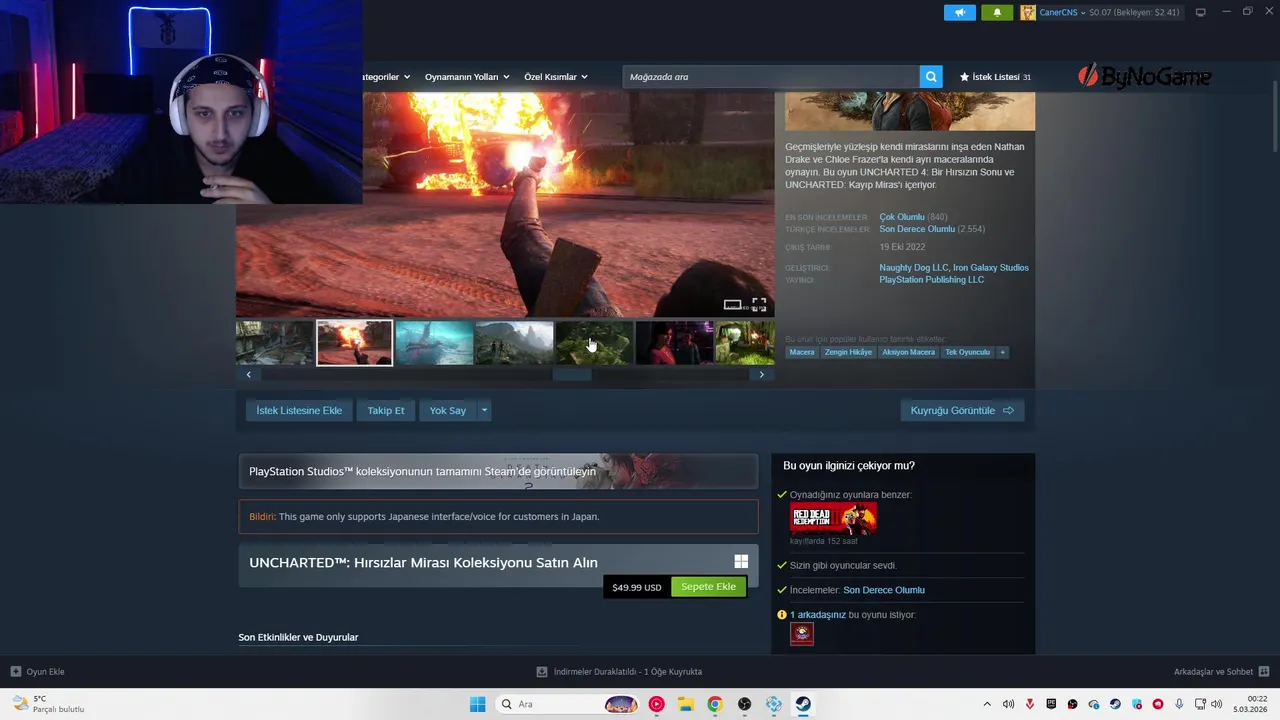The width and height of the screenshot is (1280, 720).
Task: Open File Explorer from the taskbar
Action: tap(685, 704)
